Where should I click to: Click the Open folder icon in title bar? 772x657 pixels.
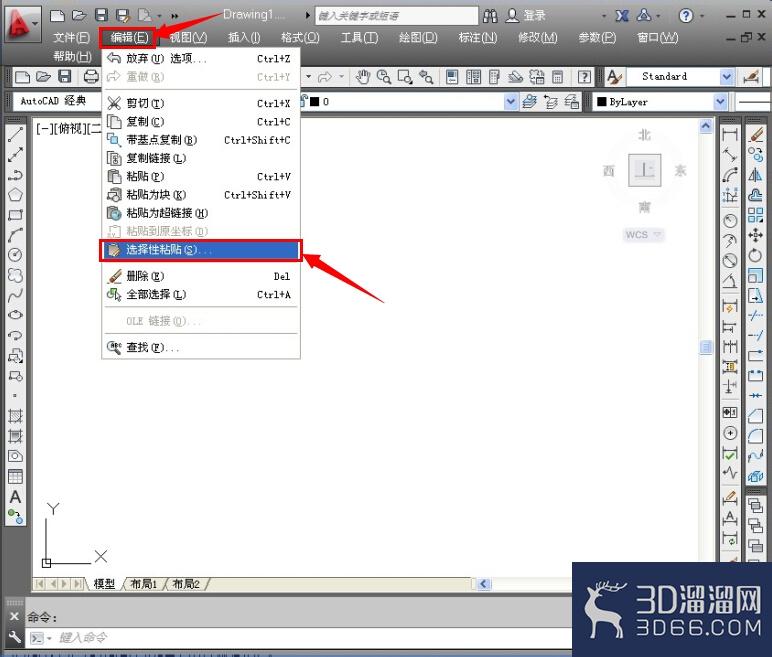click(x=79, y=16)
